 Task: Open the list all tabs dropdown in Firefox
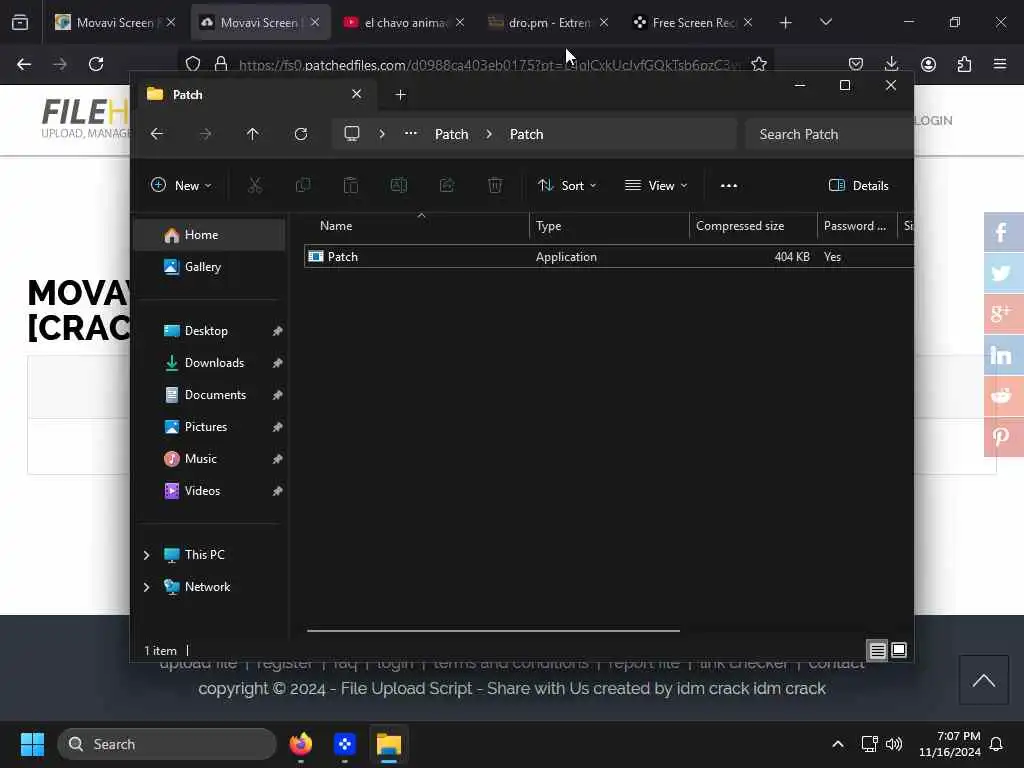pyautogui.click(x=825, y=22)
